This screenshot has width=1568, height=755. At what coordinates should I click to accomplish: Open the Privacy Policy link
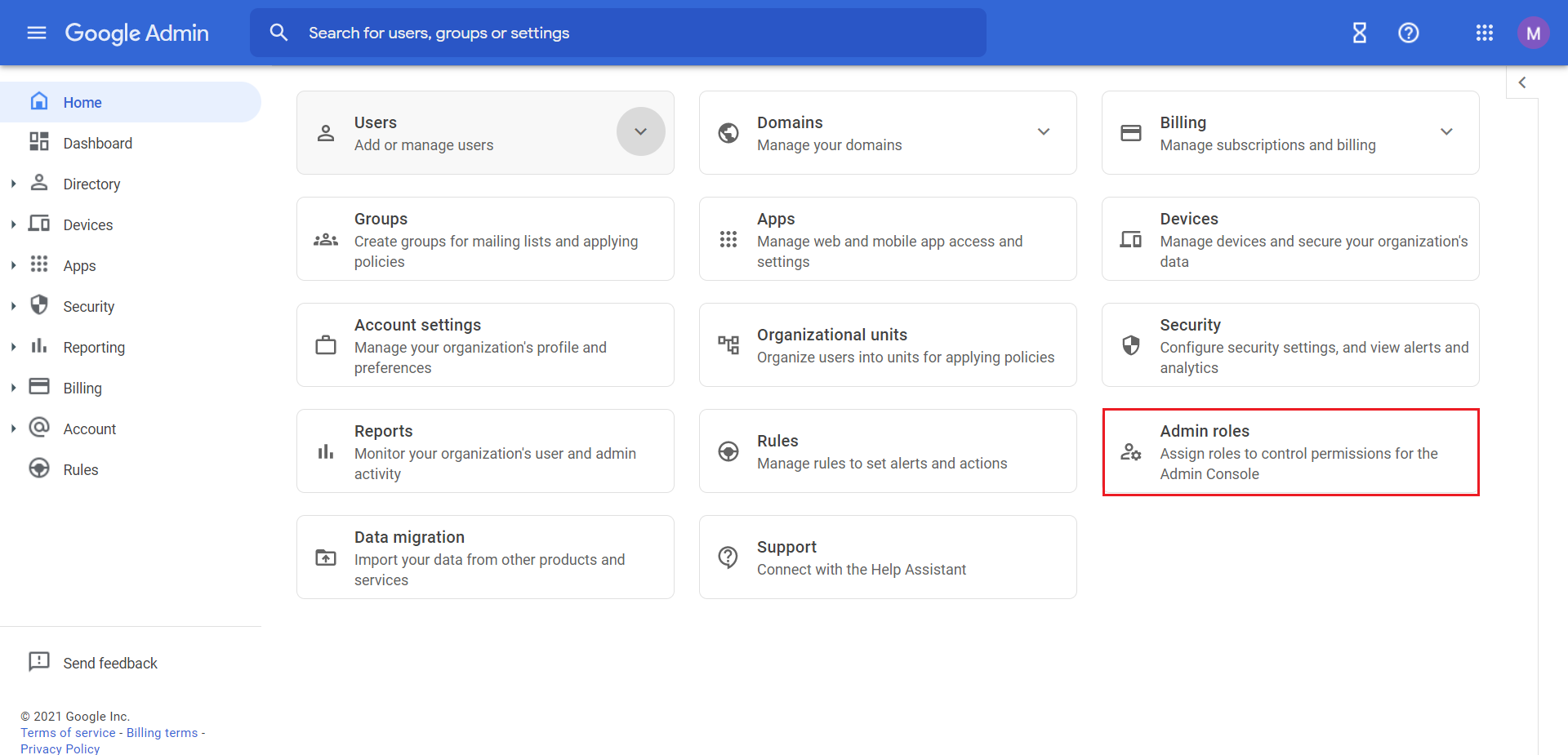point(60,748)
